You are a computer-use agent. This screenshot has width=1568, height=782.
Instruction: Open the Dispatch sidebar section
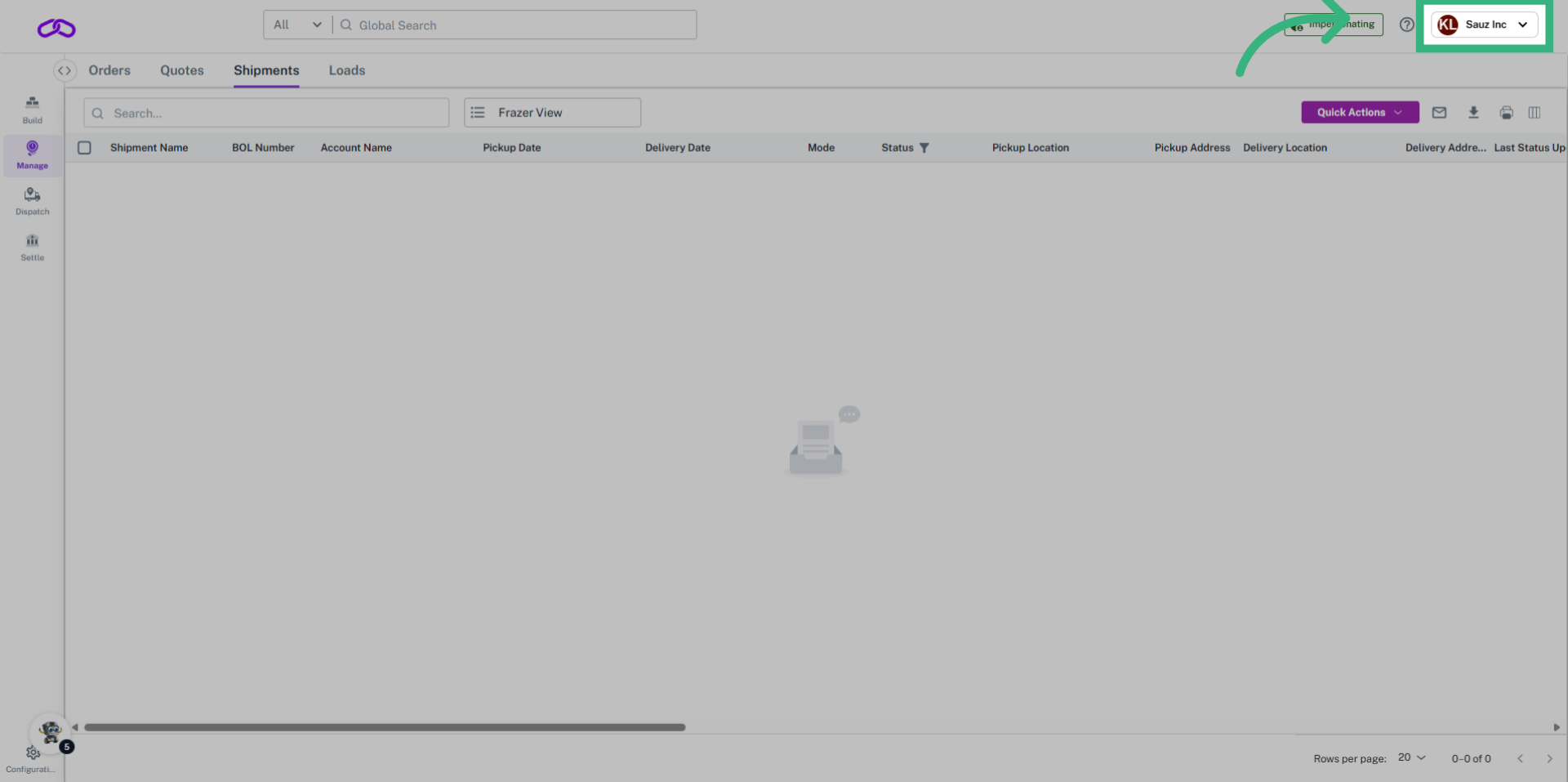pyautogui.click(x=32, y=201)
